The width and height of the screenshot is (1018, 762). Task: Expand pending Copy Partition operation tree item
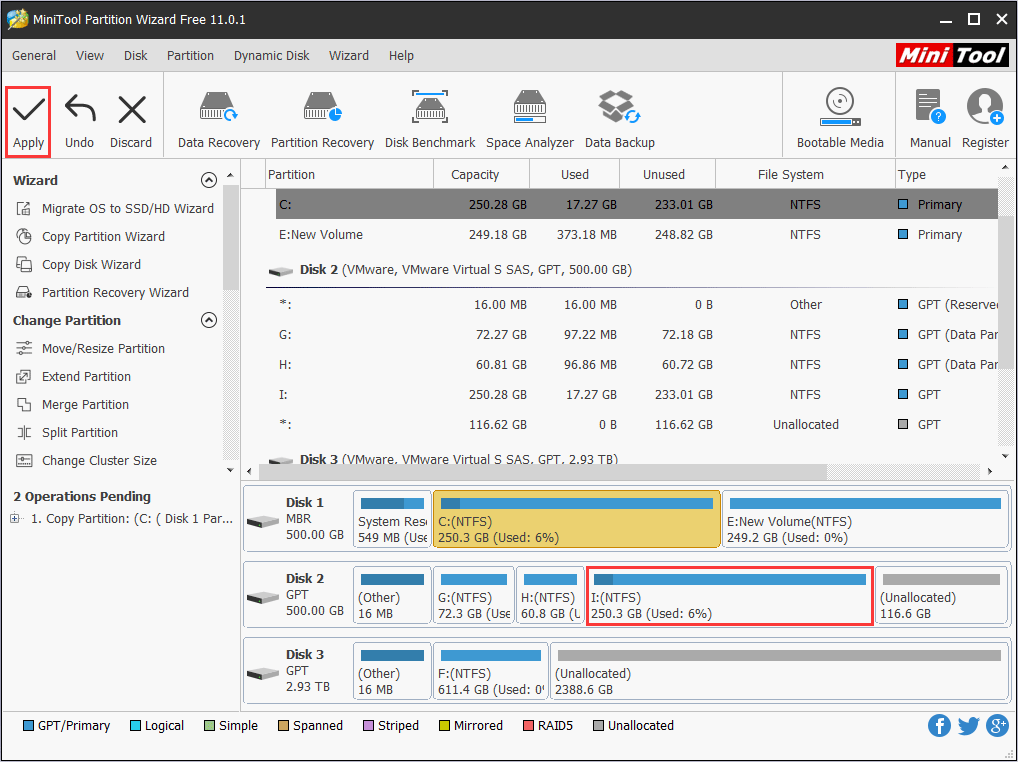[x=15, y=519]
